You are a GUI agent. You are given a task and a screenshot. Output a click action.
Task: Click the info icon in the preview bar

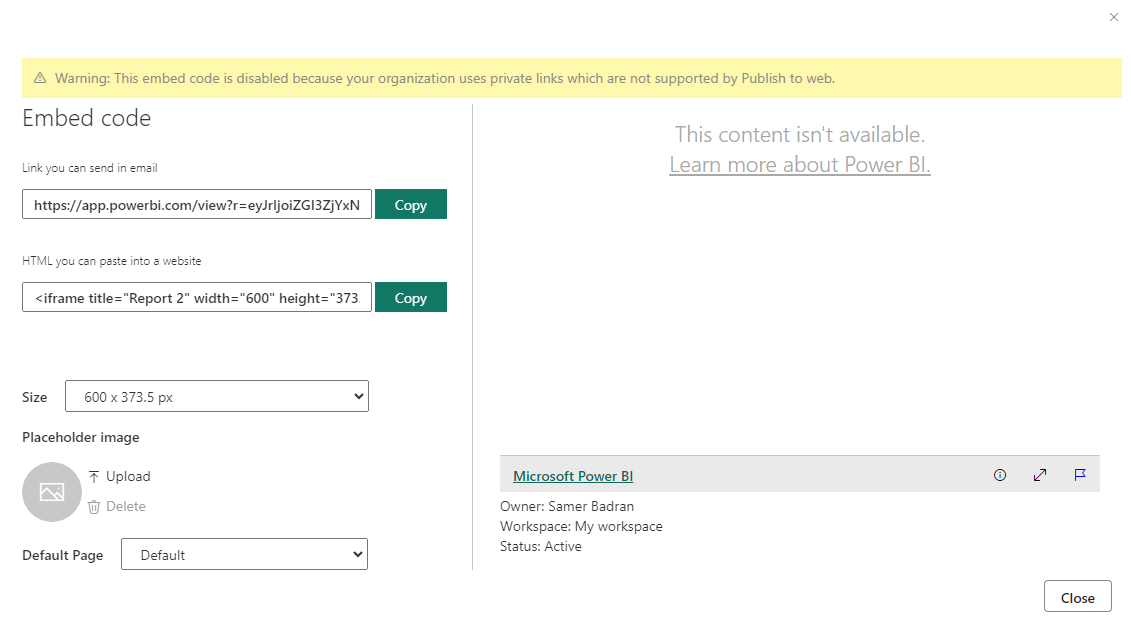click(1000, 475)
